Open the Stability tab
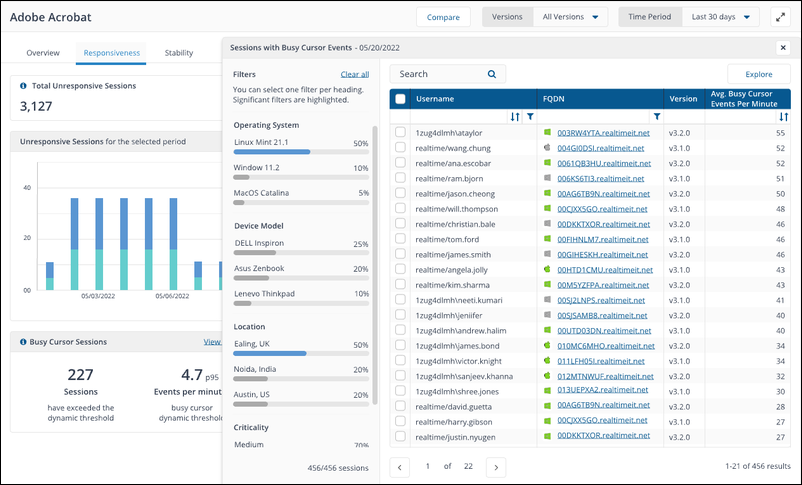 [x=179, y=52]
